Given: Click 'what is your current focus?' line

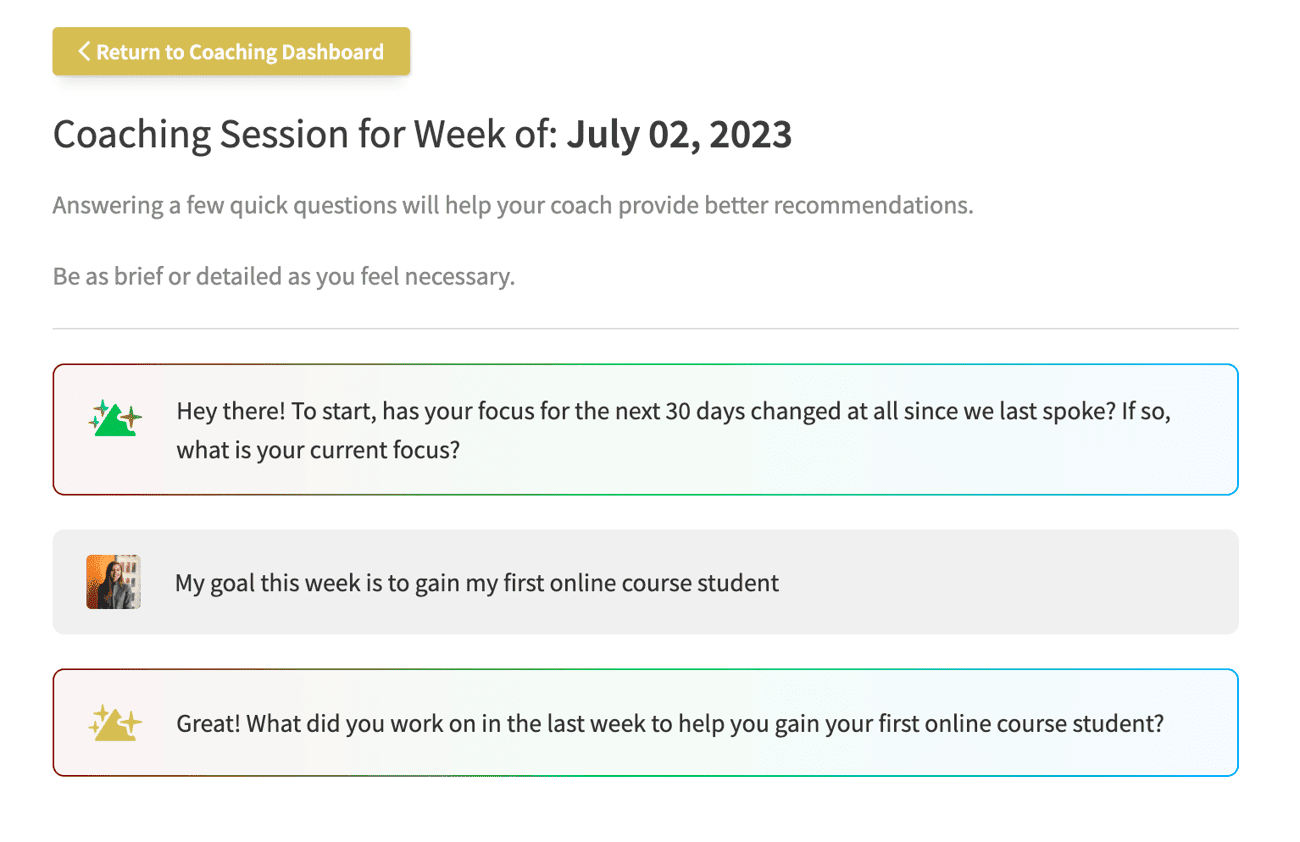Looking at the screenshot, I should click(x=318, y=449).
